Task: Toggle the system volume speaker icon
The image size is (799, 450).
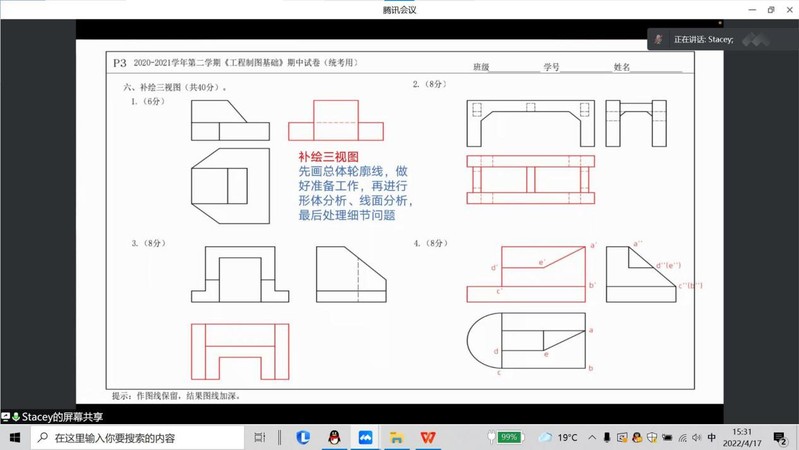Action: tap(696, 438)
